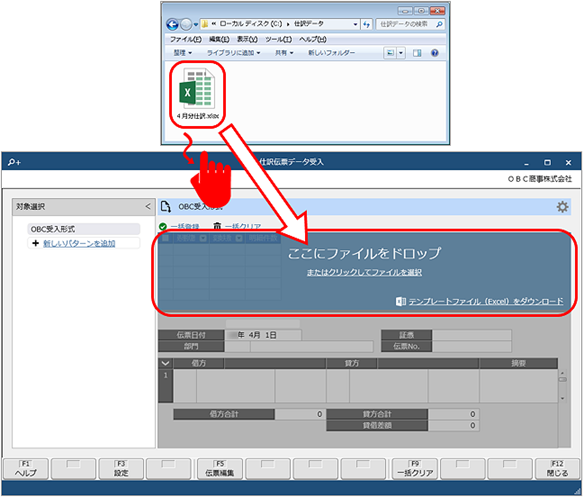Screen dimensions: 584x497
Task: Click the Explorer back arrow button
Action: click(x=172, y=25)
